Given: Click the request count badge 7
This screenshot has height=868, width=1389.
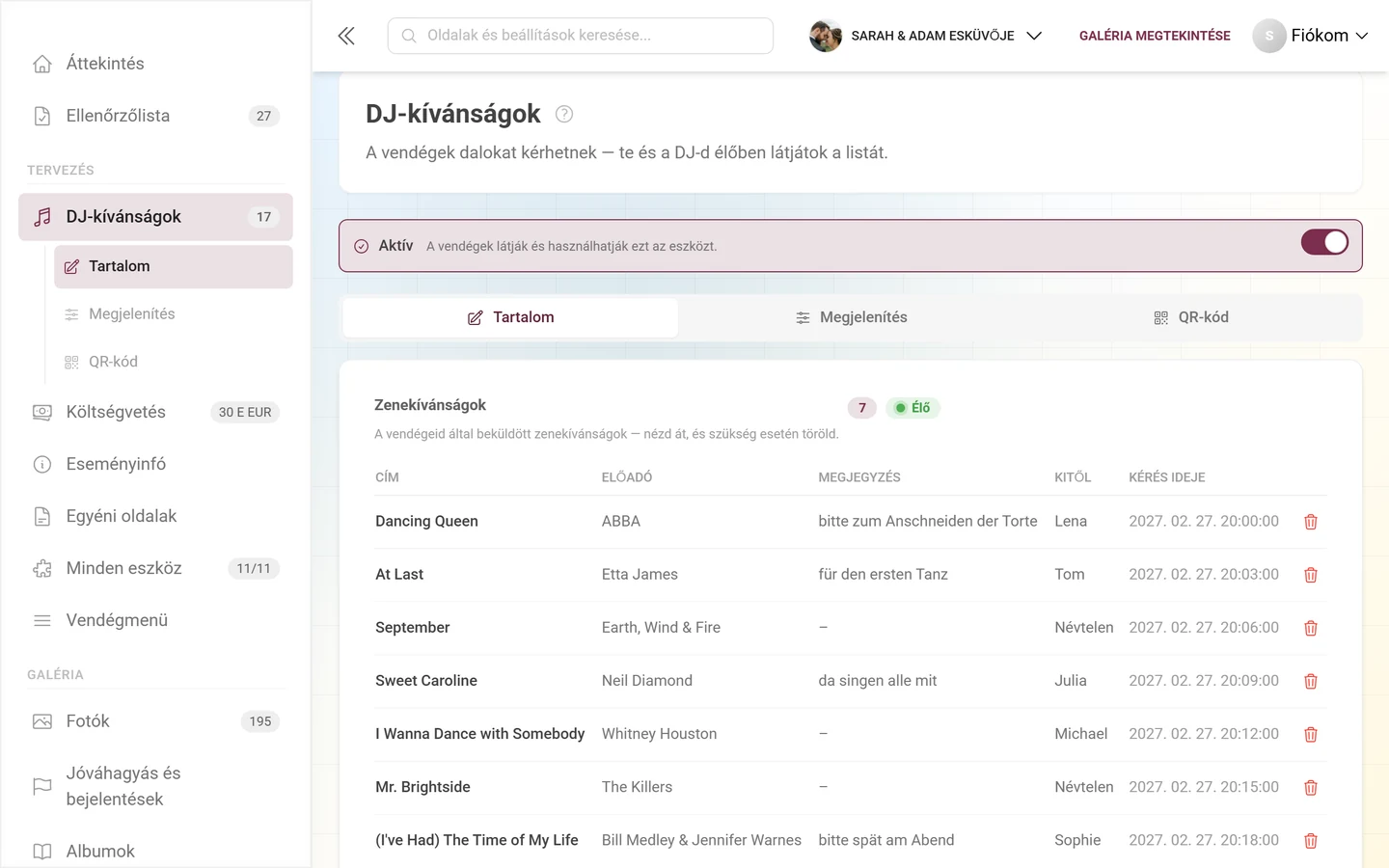Looking at the screenshot, I should click(862, 408).
